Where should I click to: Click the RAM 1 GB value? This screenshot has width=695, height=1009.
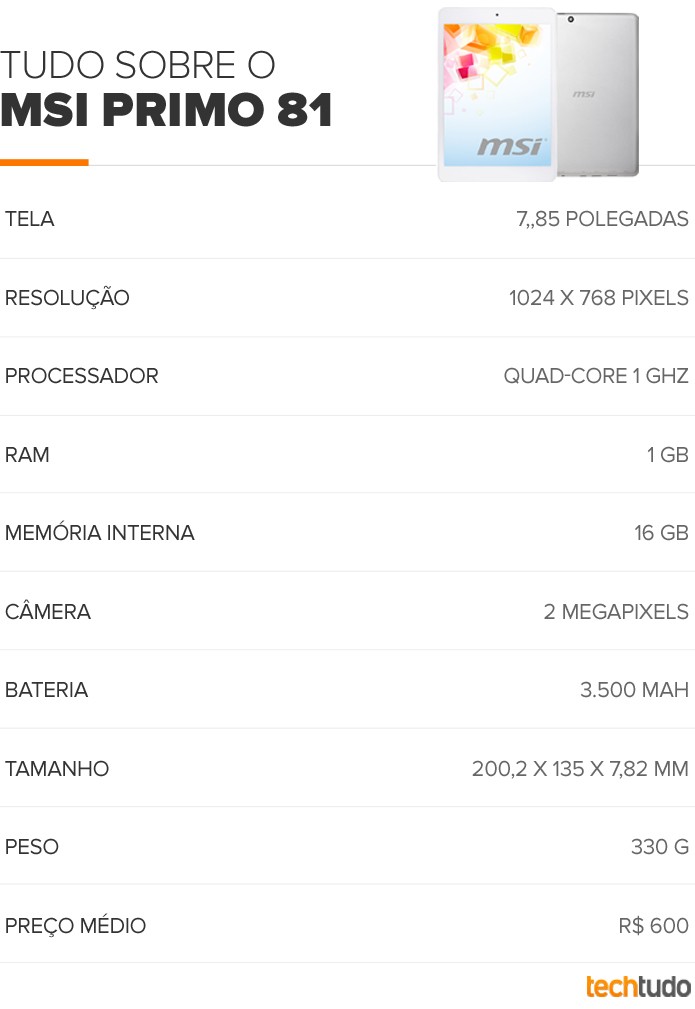tap(667, 454)
